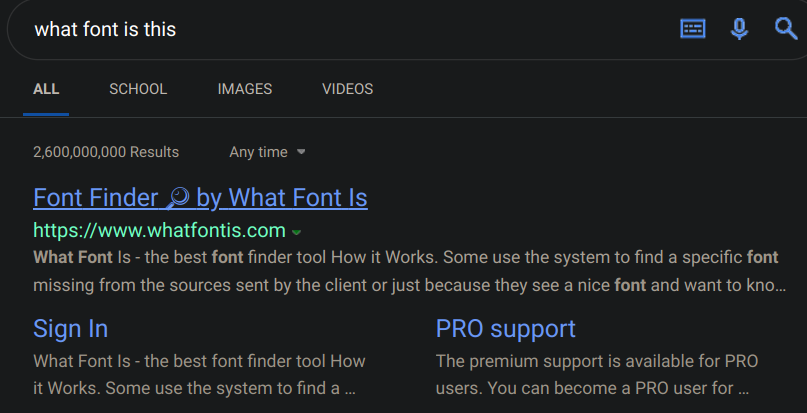Open the on-screen keyboard icon
Screen dimensions: 807x413
pyautogui.click(x=693, y=29)
